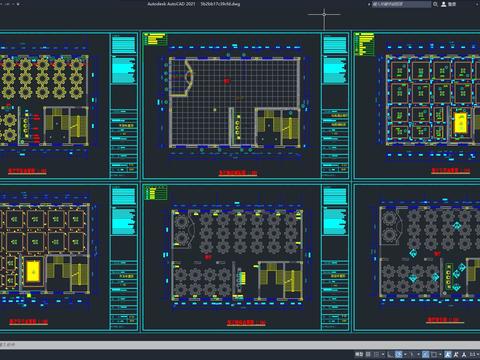Click the annotation auto-scale icon in status bar
The width and height of the screenshot is (480, 360).
(456, 354)
